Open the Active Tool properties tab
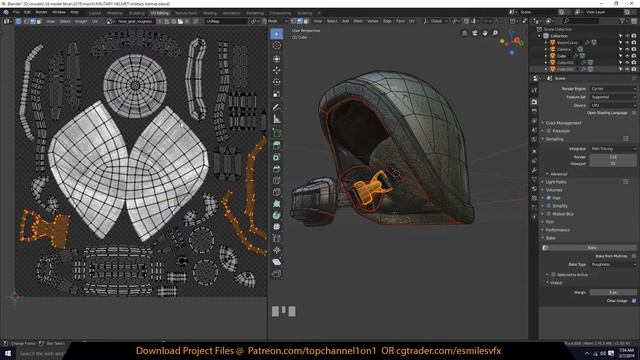The height and width of the screenshot is (360, 640). click(x=534, y=91)
